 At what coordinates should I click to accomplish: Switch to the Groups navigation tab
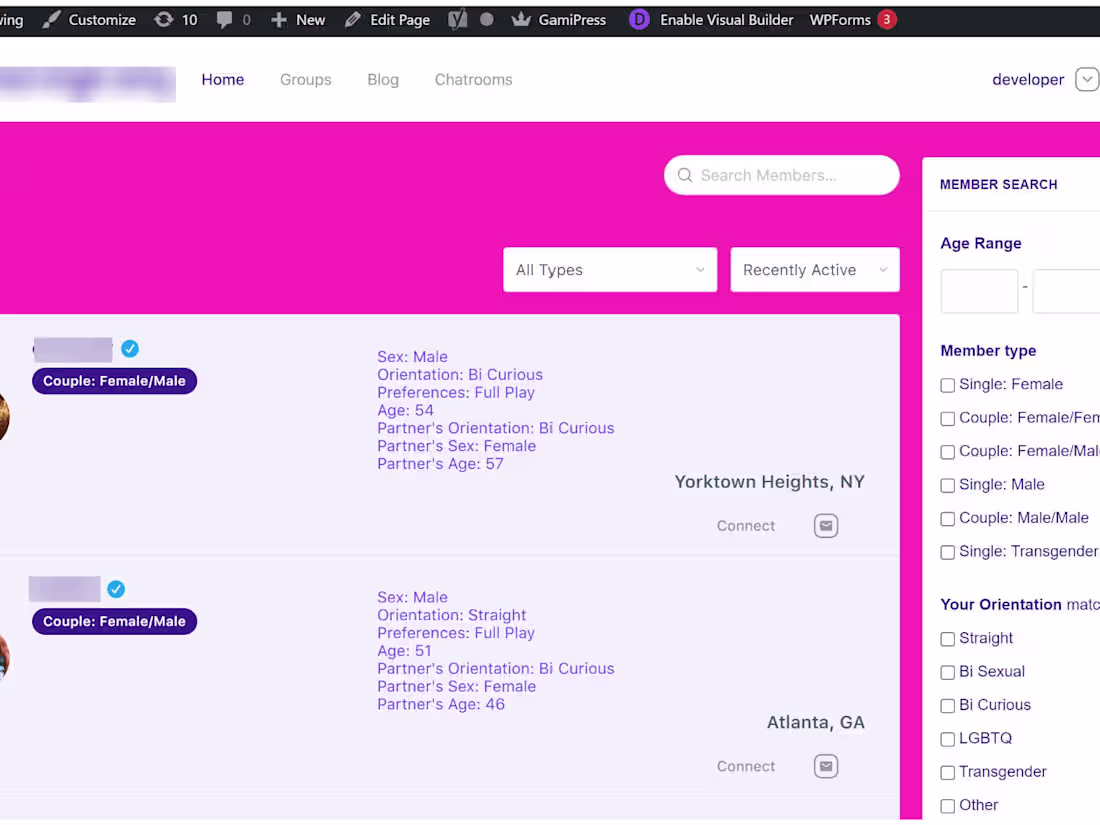(x=305, y=79)
